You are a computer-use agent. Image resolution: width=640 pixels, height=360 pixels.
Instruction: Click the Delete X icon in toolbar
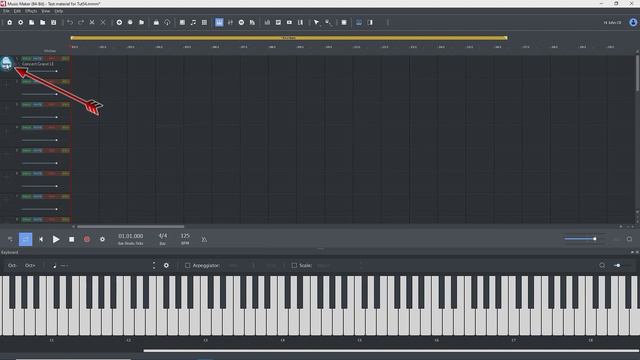pos(103,22)
